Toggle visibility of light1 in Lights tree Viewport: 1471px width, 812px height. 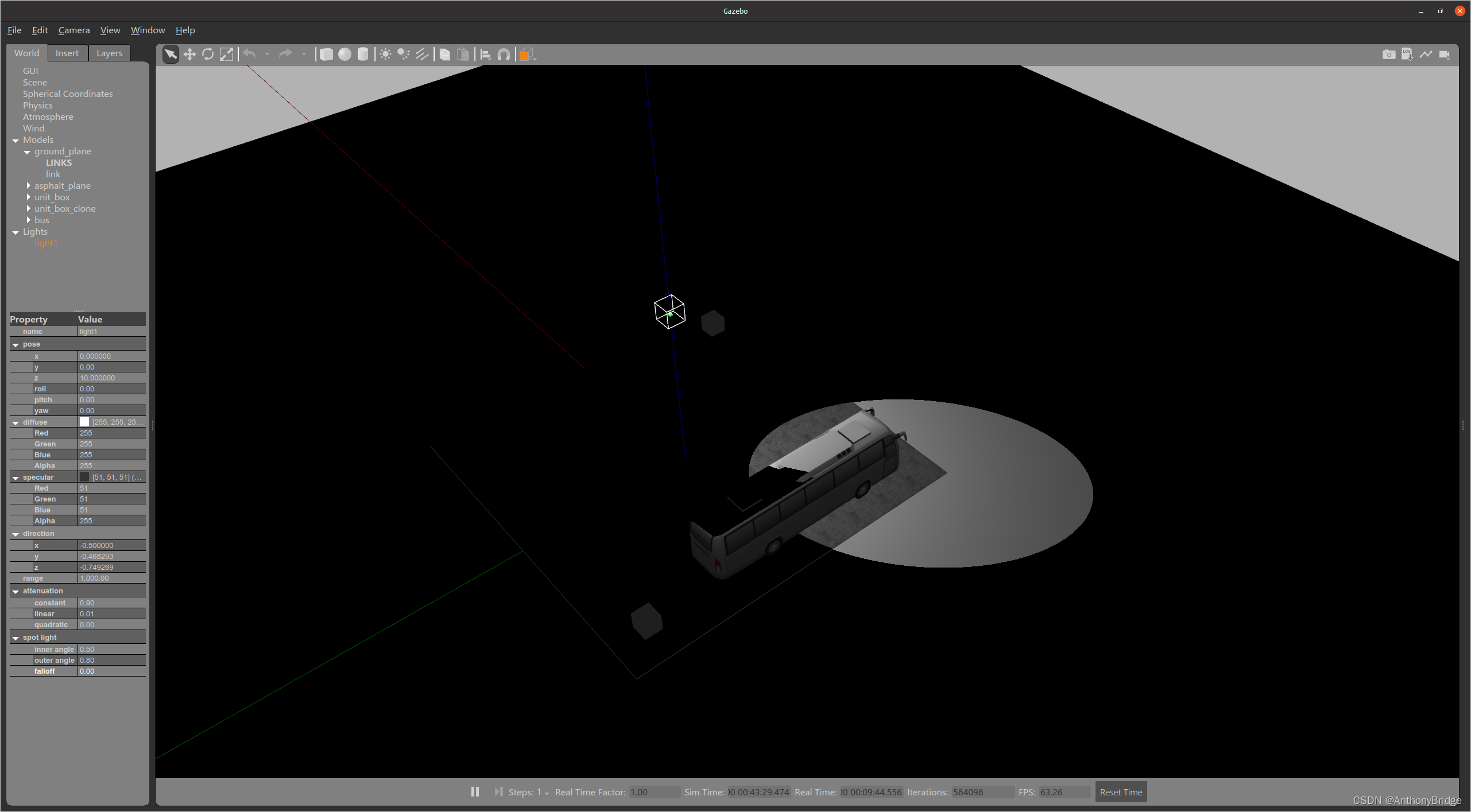coord(46,243)
